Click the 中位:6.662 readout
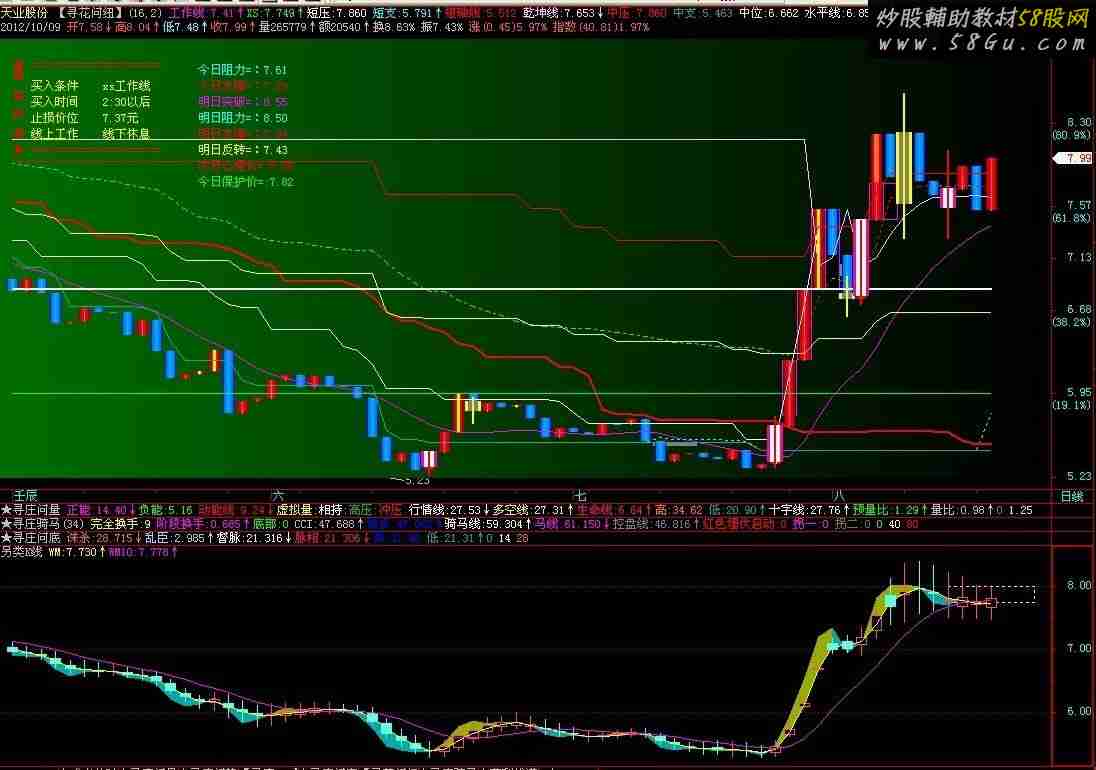The height and width of the screenshot is (770, 1096). pyautogui.click(x=769, y=13)
